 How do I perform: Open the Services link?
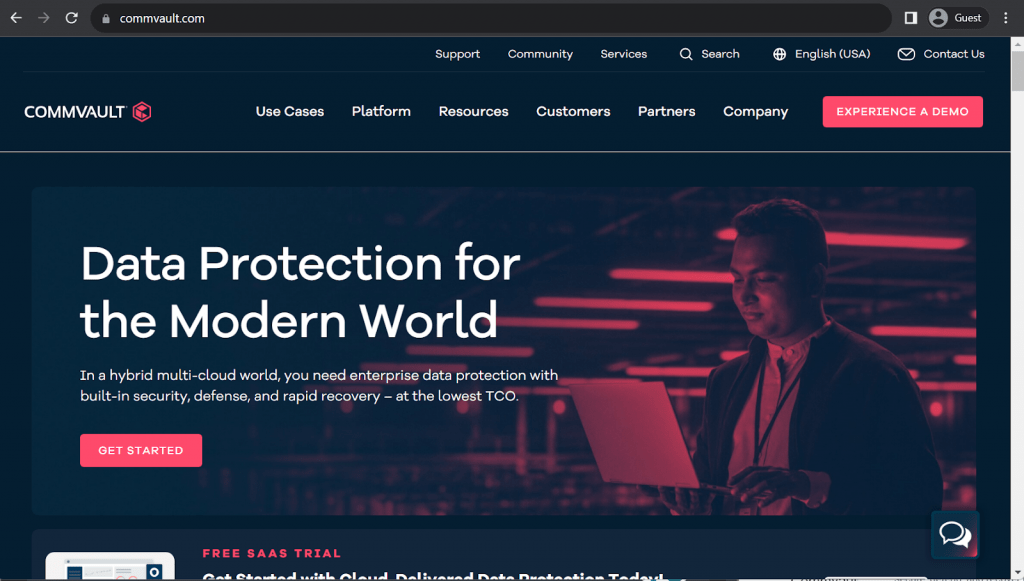click(x=624, y=54)
